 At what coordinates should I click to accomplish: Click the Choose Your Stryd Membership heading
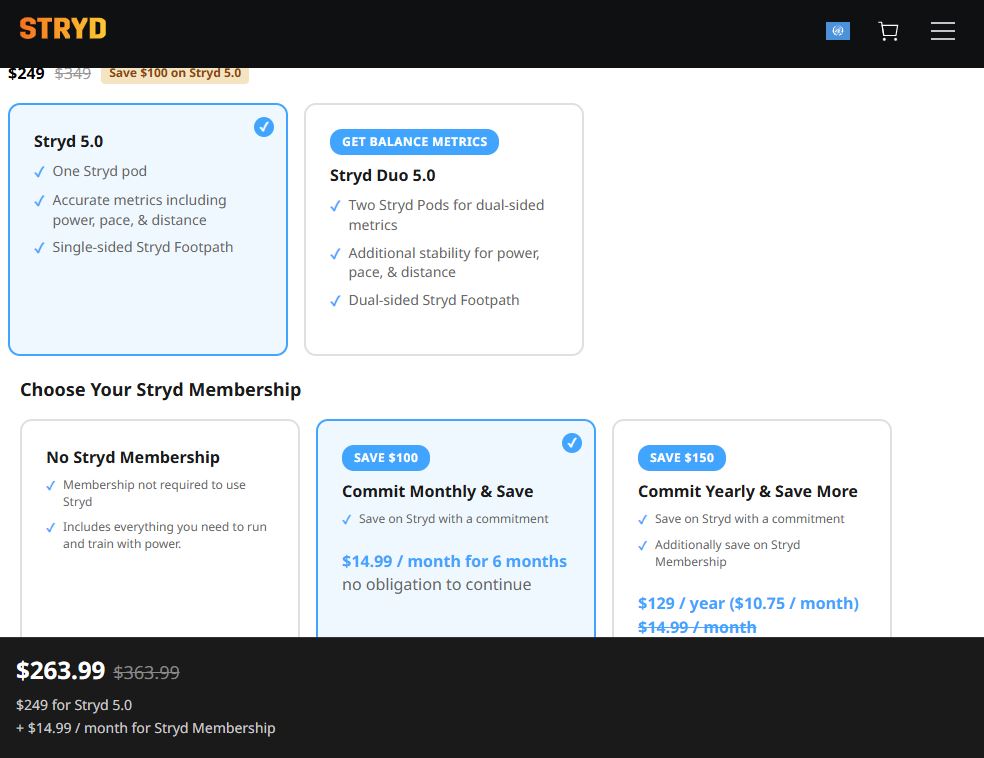(160, 390)
